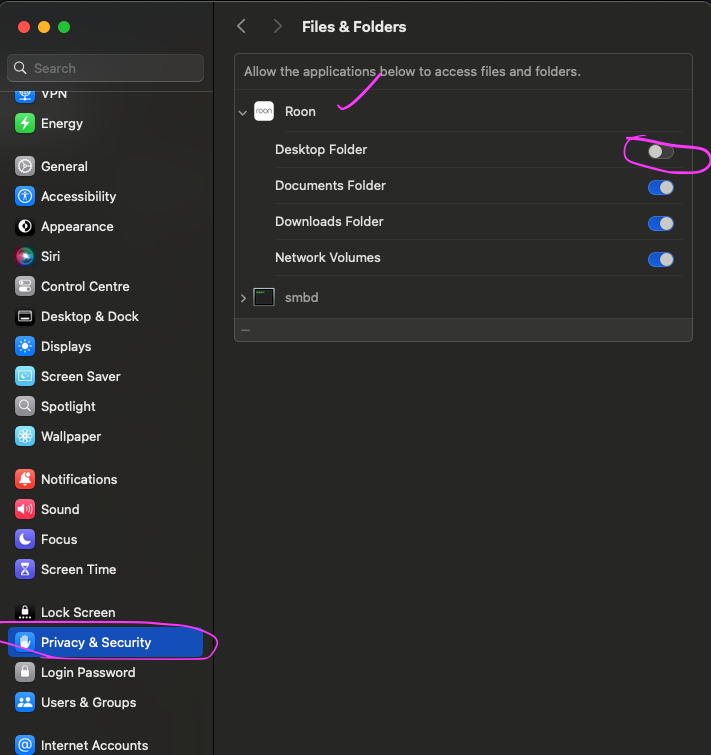Go back using the back arrow

pos(241,27)
